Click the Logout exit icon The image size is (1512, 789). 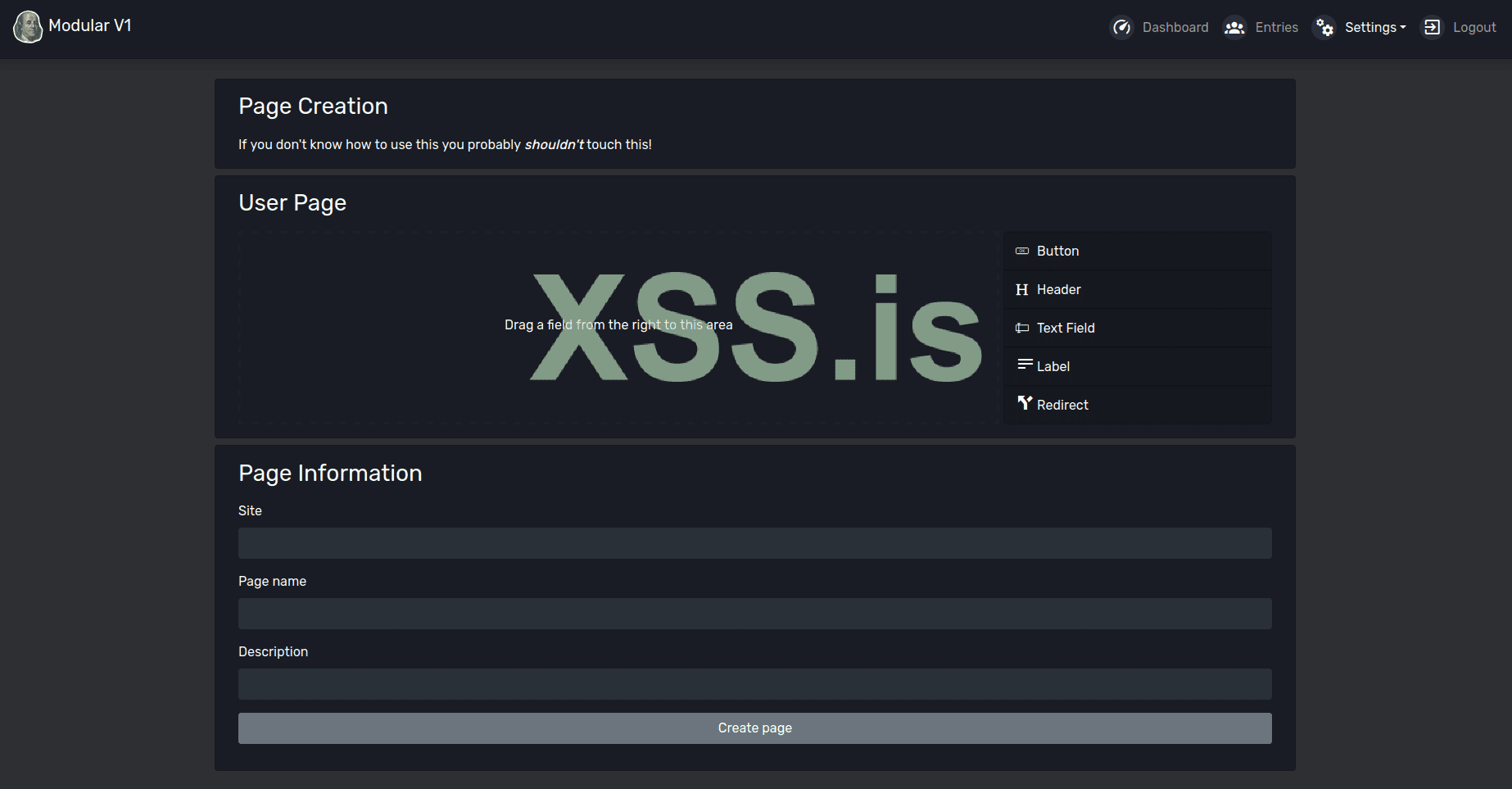point(1432,28)
